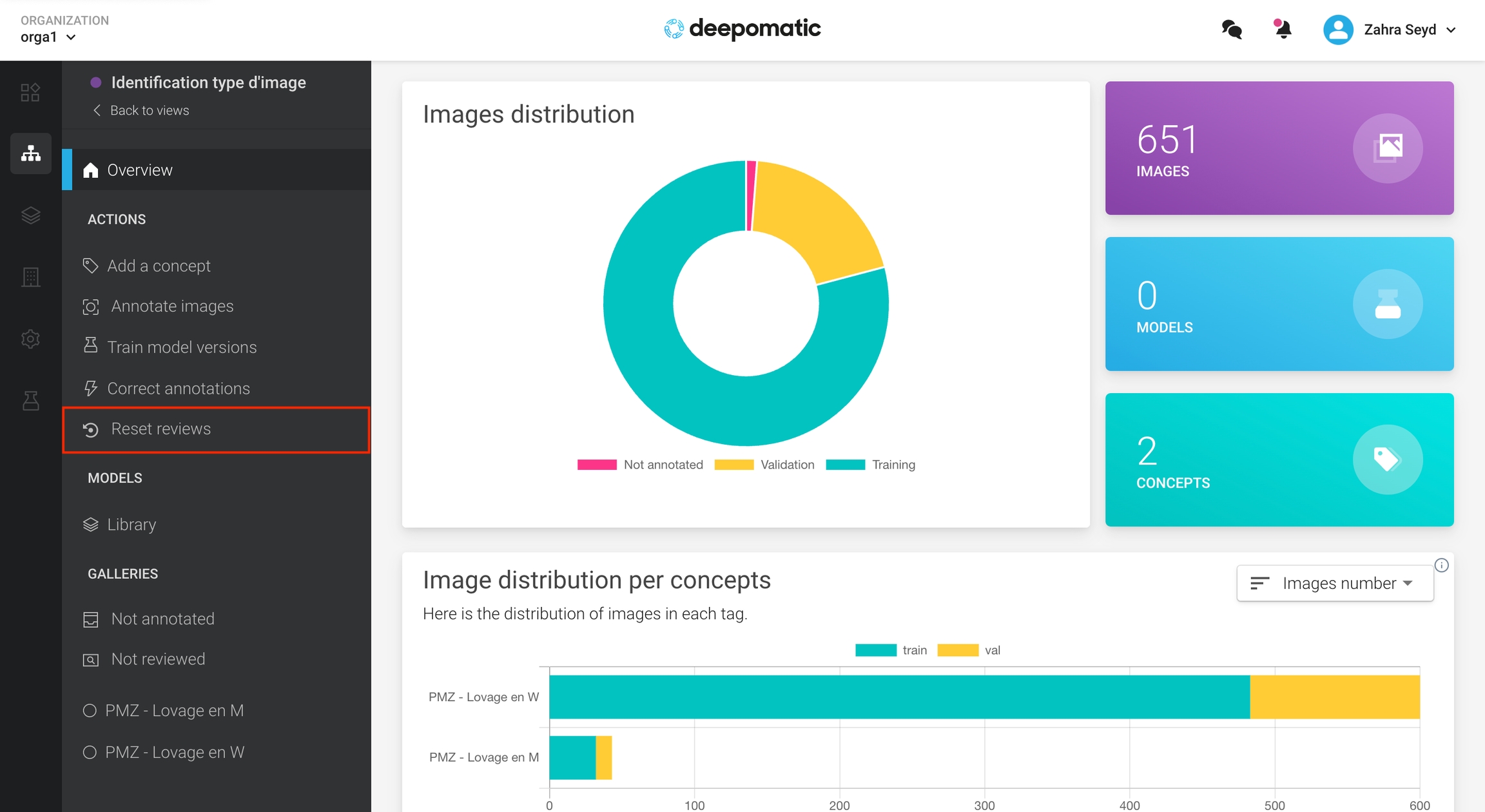Click the 651 Images purple card
Viewport: 1485px width, 812px height.
[1279, 148]
